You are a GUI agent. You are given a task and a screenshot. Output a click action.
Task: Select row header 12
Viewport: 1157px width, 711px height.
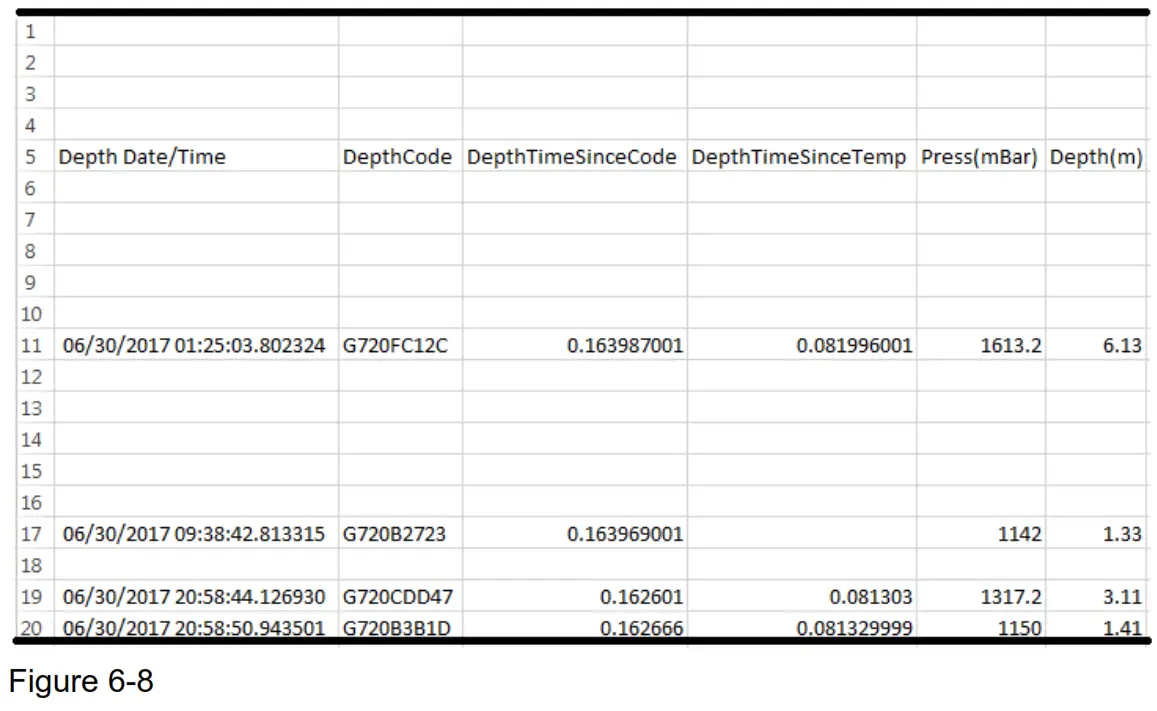[35, 376]
